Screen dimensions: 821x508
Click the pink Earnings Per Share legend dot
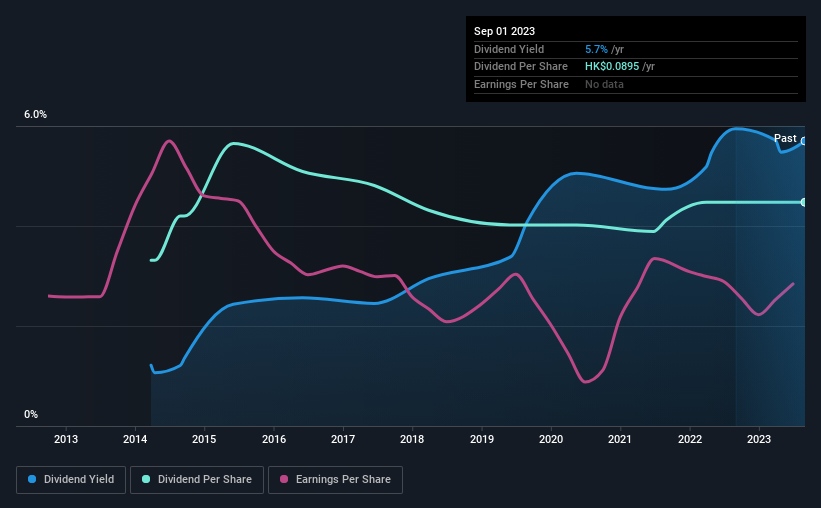pyautogui.click(x=284, y=479)
